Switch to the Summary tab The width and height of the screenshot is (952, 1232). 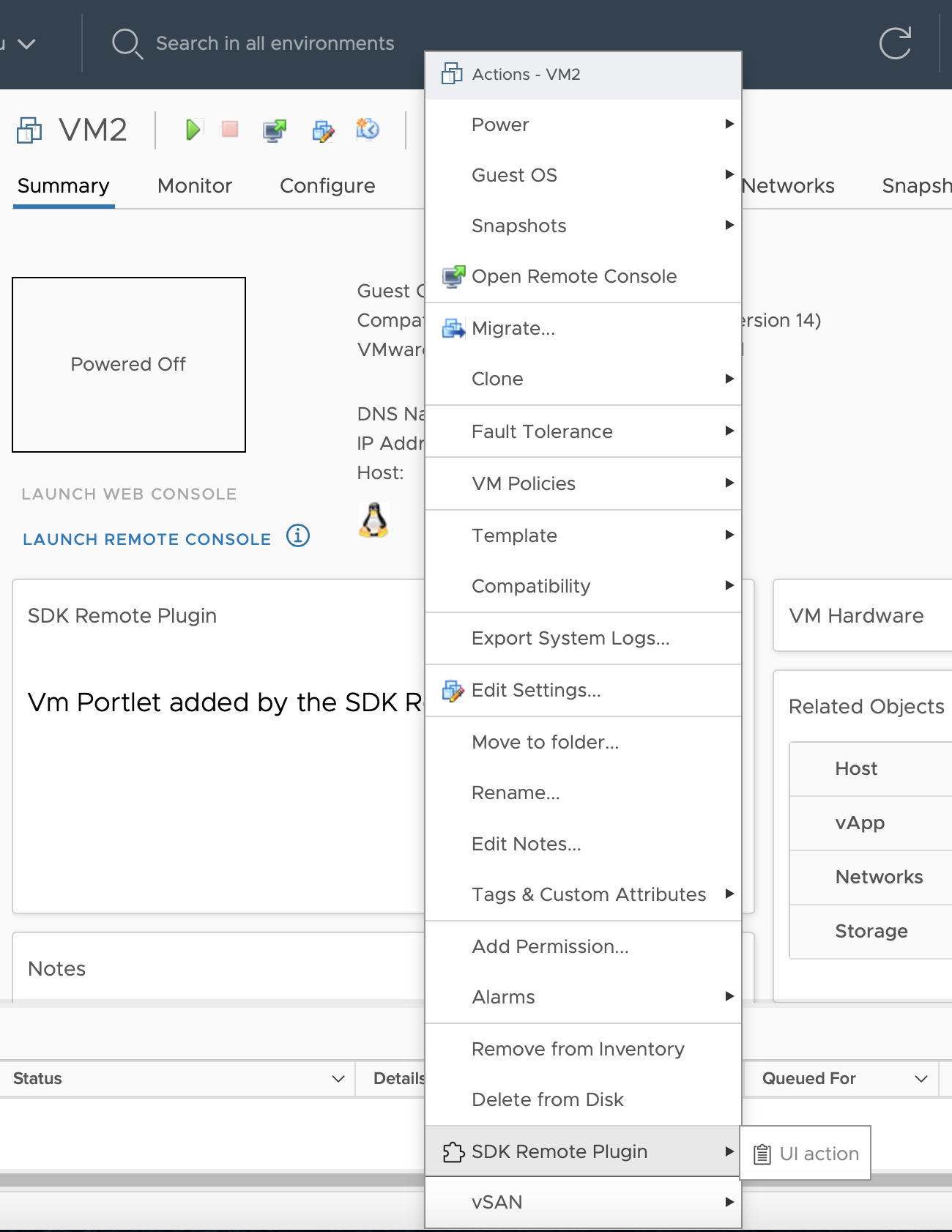(x=64, y=186)
